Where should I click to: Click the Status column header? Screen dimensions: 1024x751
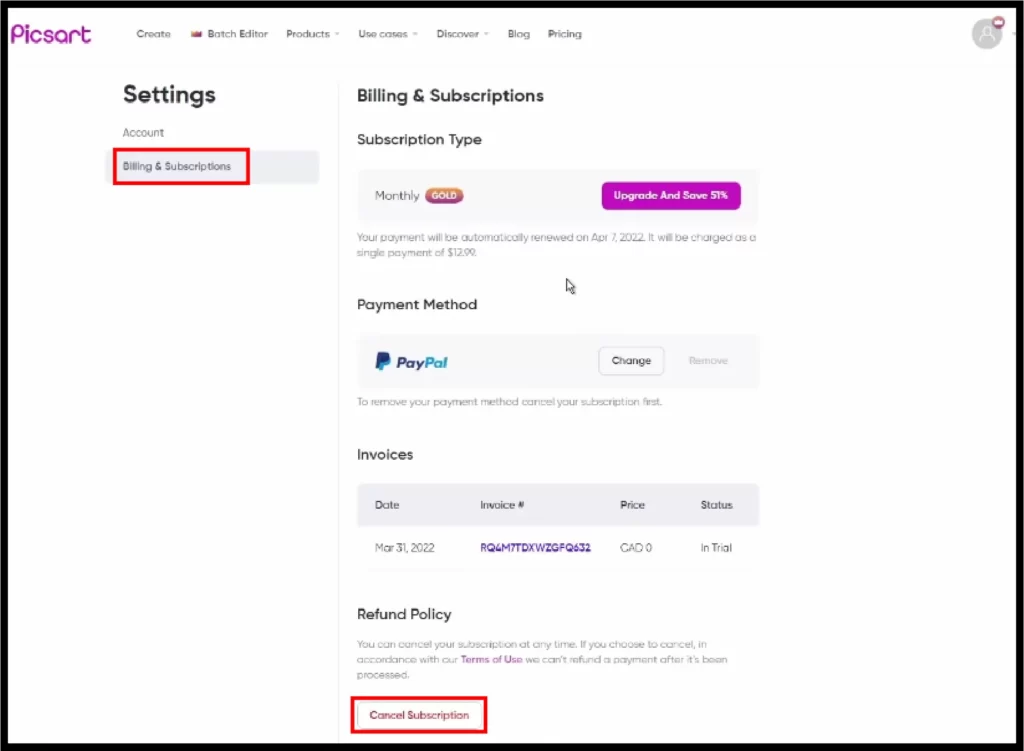coord(716,505)
